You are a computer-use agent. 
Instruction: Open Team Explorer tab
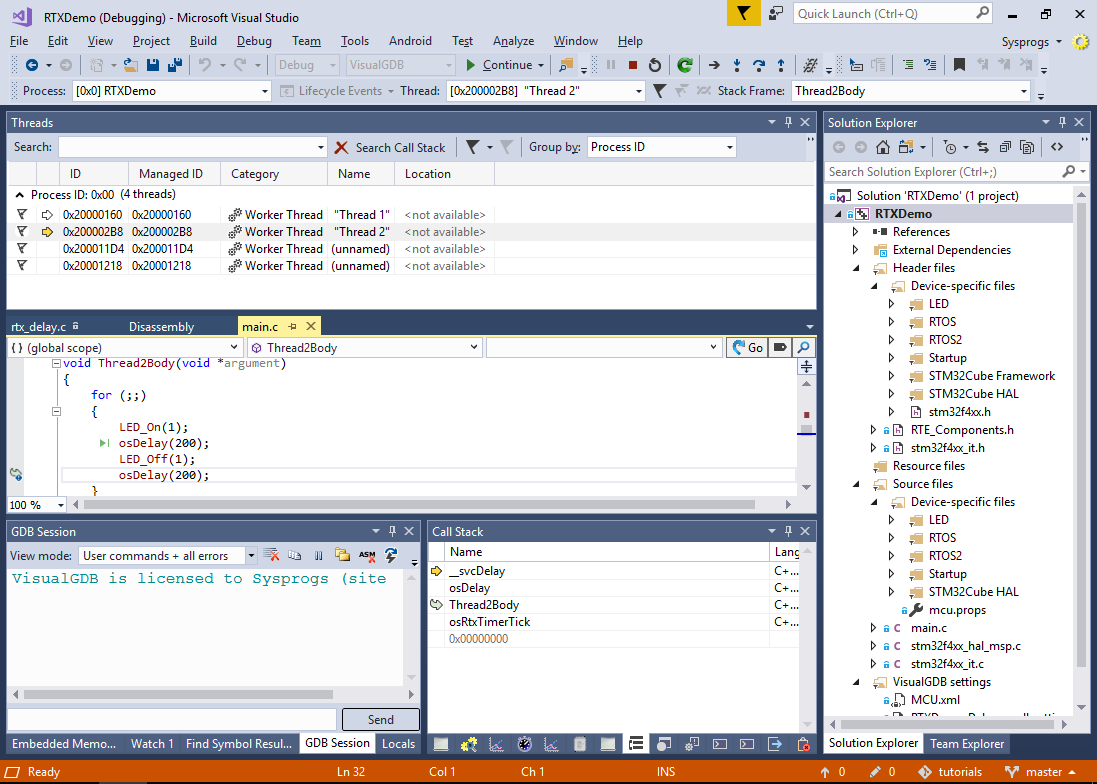click(966, 743)
